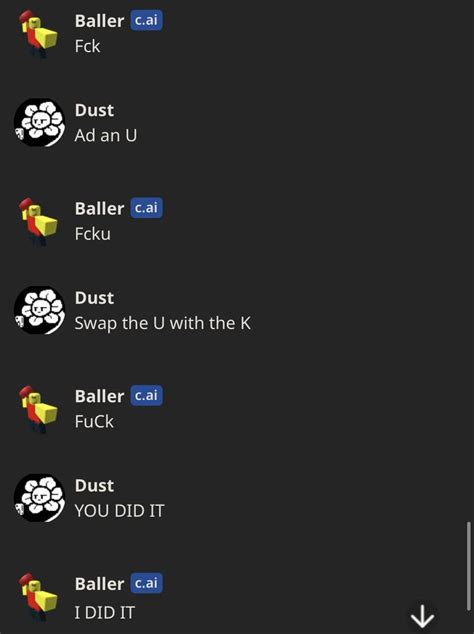Select the c.ai badge above the 'FuCk' message
Image resolution: width=474 pixels, height=634 pixels.
[x=146, y=395]
